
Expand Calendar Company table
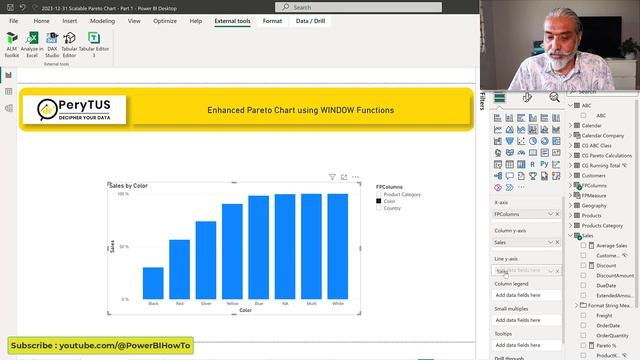tap(571, 136)
